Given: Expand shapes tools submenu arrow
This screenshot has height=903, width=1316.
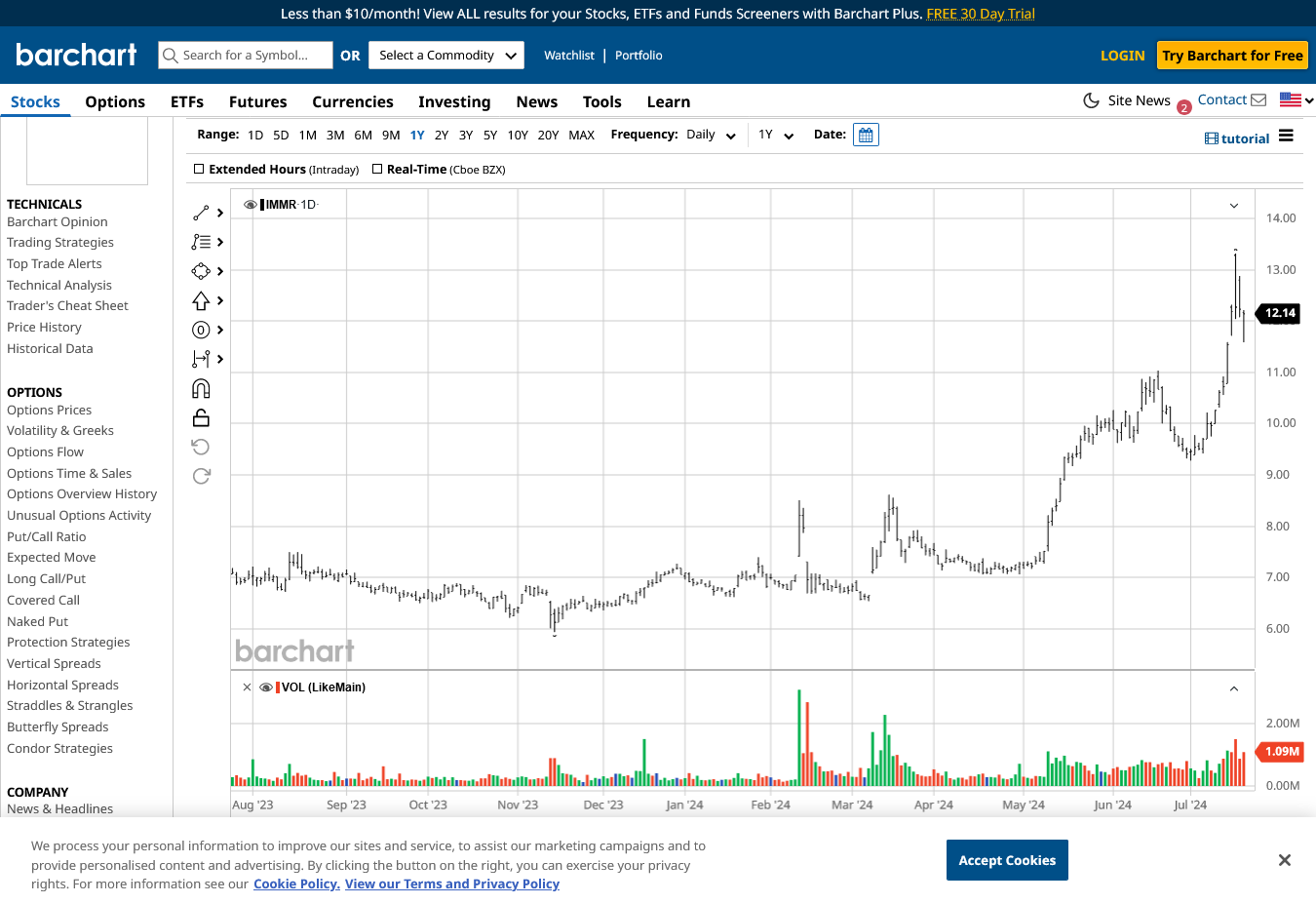Looking at the screenshot, I should click(x=220, y=271).
